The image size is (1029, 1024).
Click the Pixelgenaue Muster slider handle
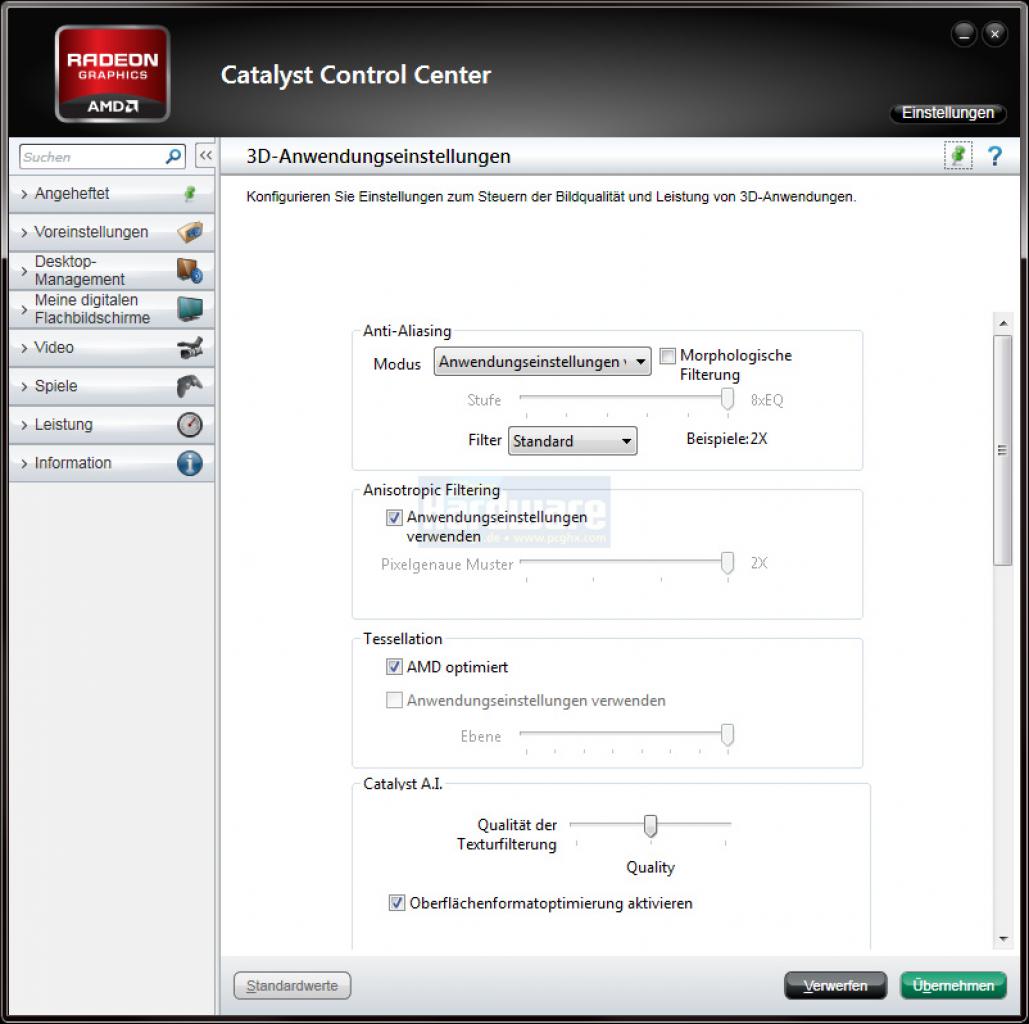[x=727, y=563]
